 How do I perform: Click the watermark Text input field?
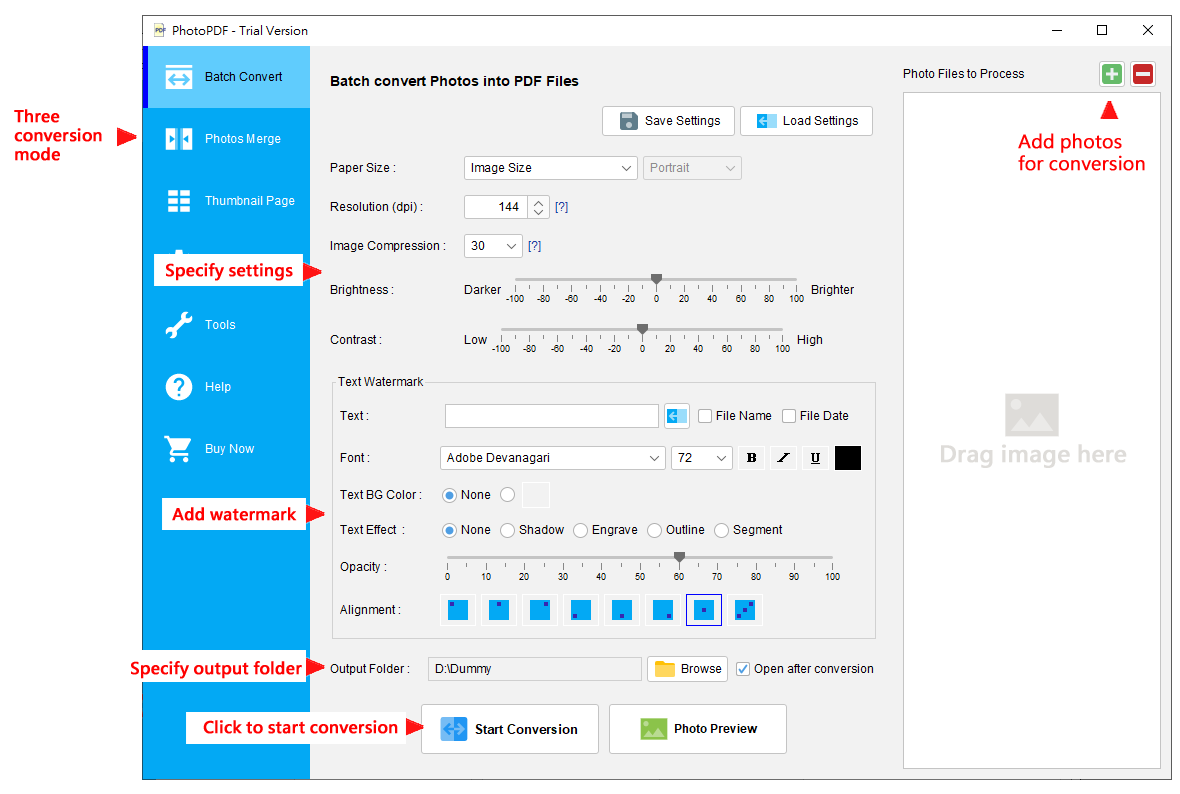coord(552,415)
